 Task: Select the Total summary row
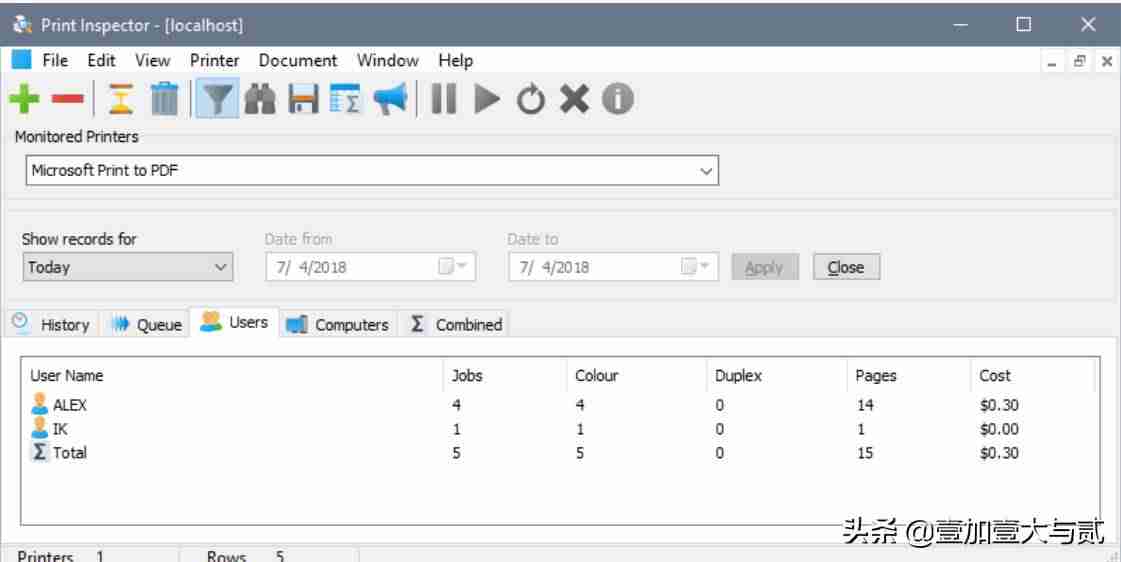point(560,453)
